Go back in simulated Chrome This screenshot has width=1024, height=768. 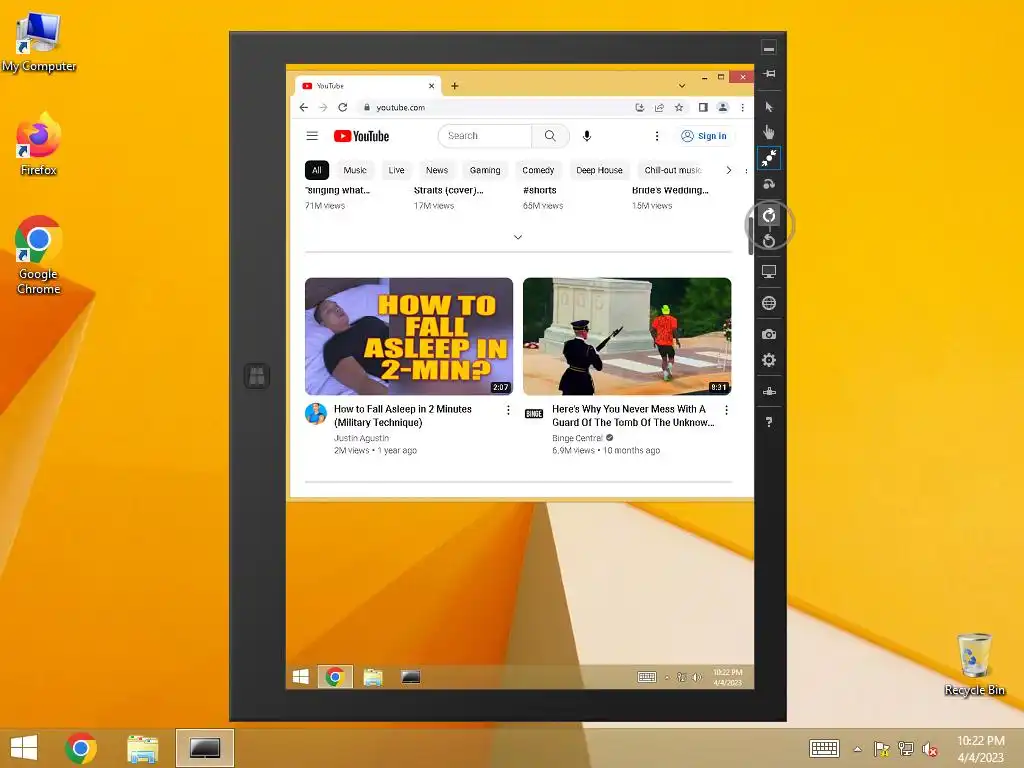click(x=304, y=107)
